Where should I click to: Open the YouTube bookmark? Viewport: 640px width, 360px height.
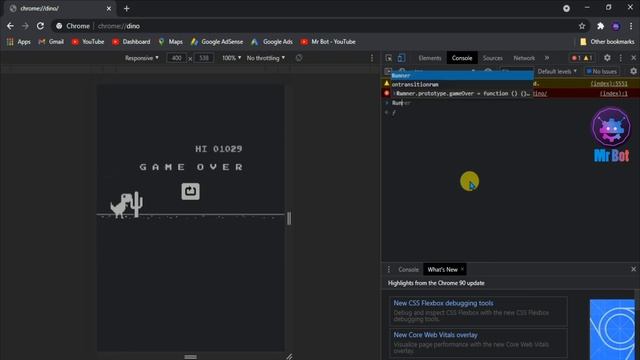[x=88, y=42]
